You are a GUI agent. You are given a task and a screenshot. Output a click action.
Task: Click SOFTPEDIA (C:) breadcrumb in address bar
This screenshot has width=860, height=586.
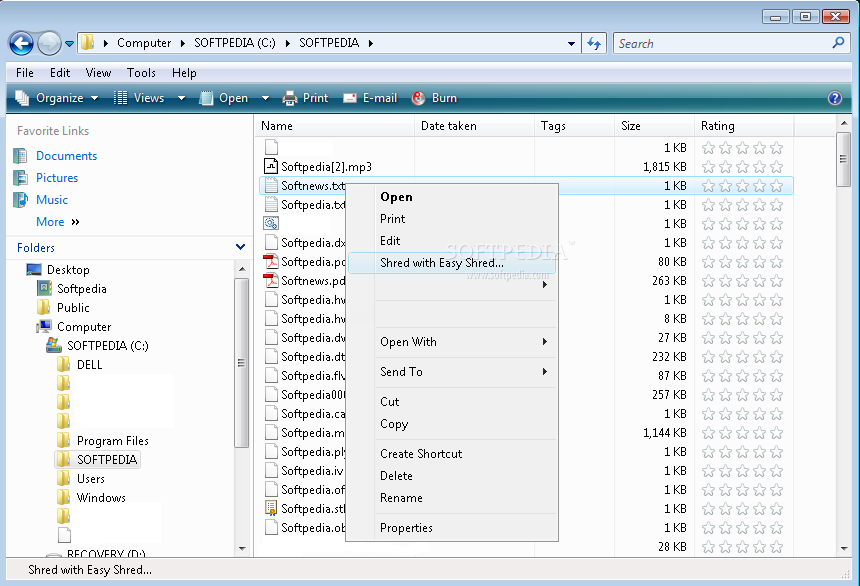234,43
